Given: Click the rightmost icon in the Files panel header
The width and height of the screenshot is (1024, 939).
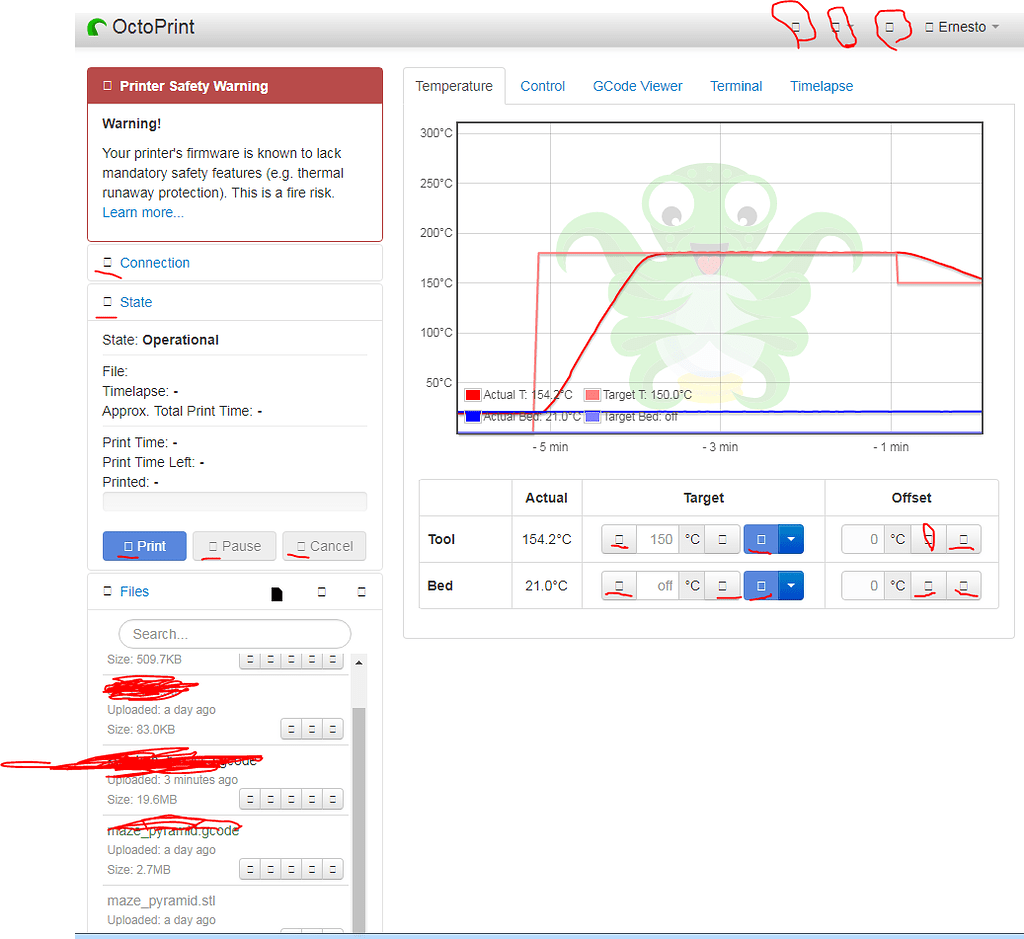Looking at the screenshot, I should (x=362, y=592).
